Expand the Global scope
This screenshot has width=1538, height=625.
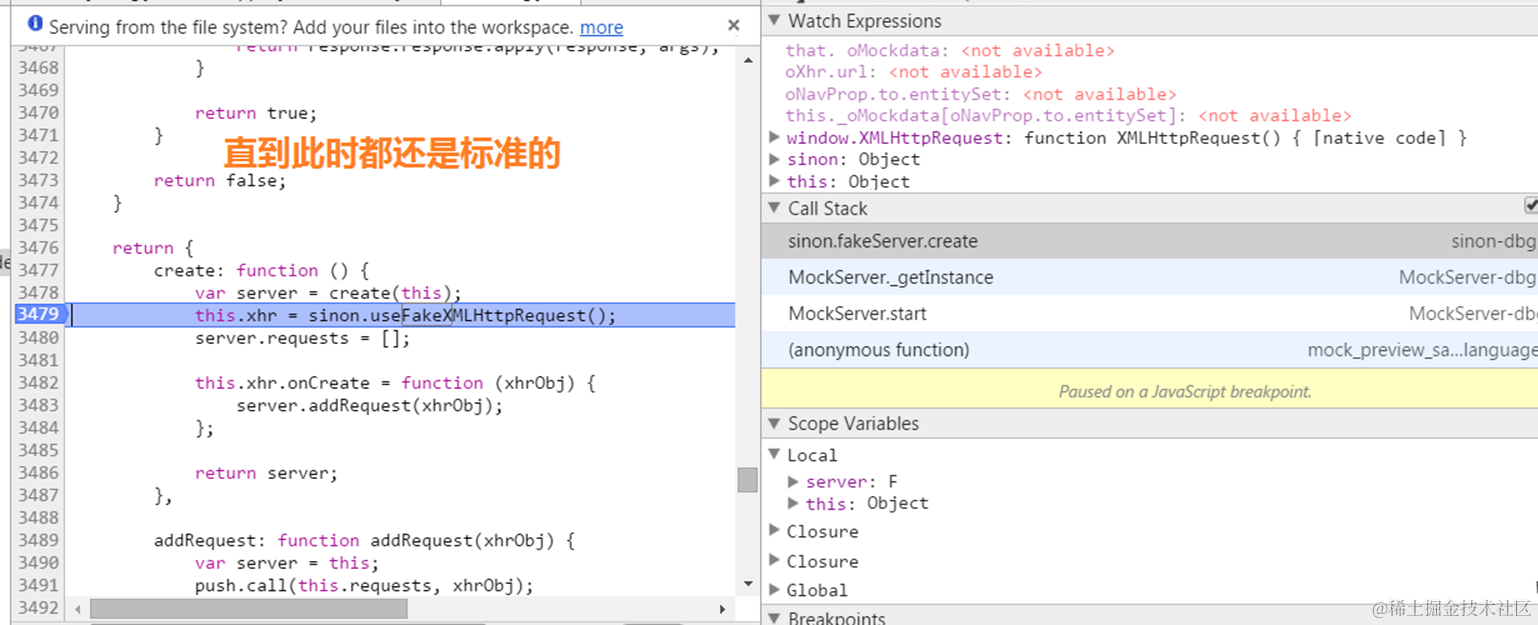pyautogui.click(x=775, y=589)
